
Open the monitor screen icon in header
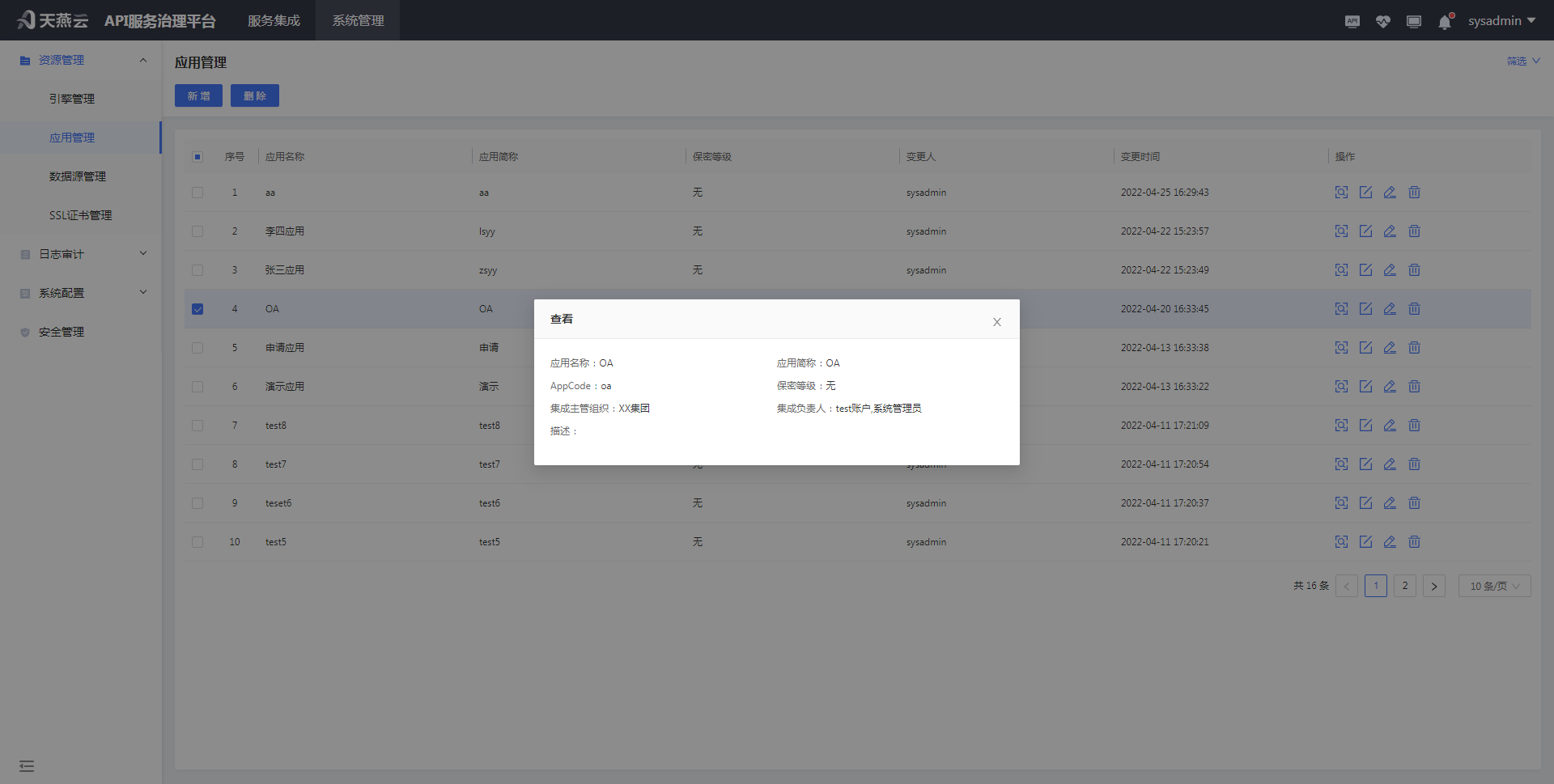pyautogui.click(x=1414, y=21)
